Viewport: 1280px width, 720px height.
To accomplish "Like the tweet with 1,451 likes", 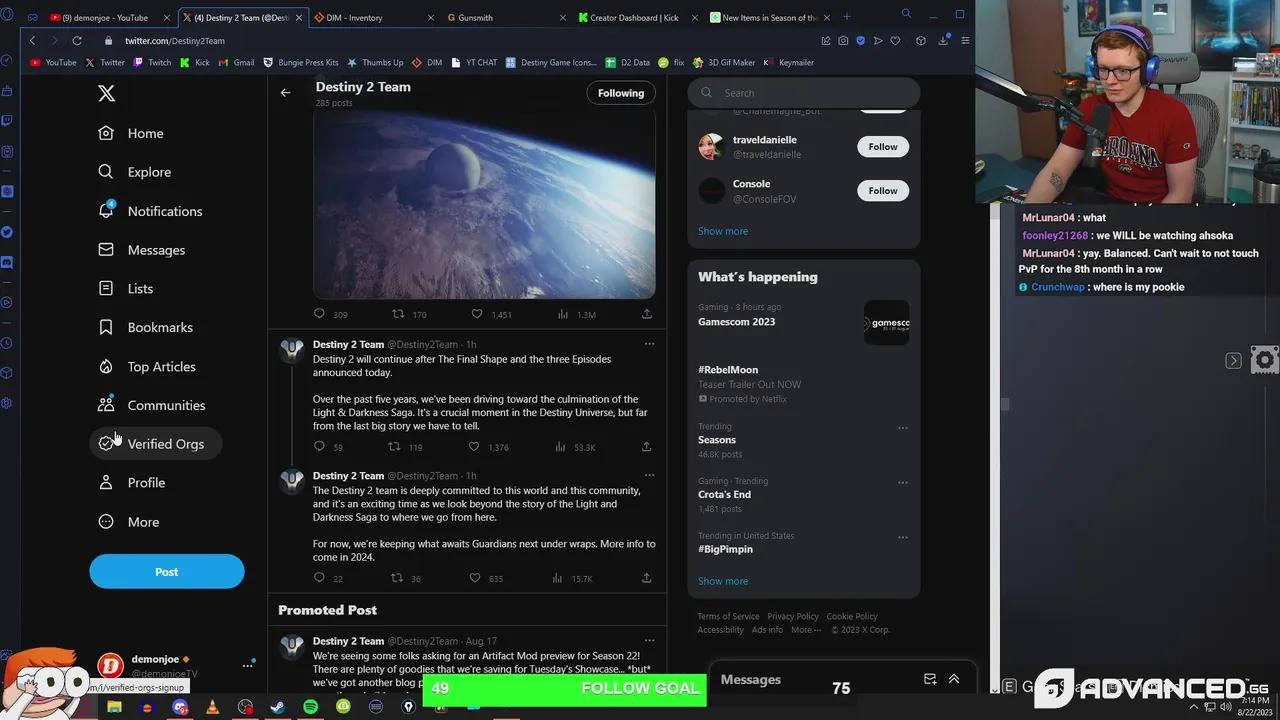I will [x=477, y=314].
